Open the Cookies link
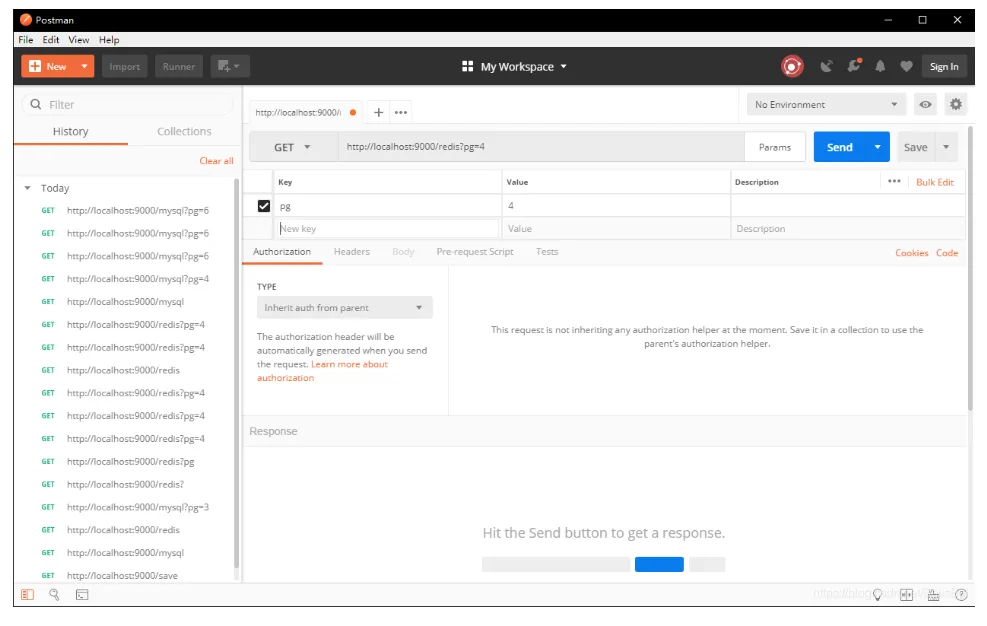The width and height of the screenshot is (987, 626). coord(911,253)
